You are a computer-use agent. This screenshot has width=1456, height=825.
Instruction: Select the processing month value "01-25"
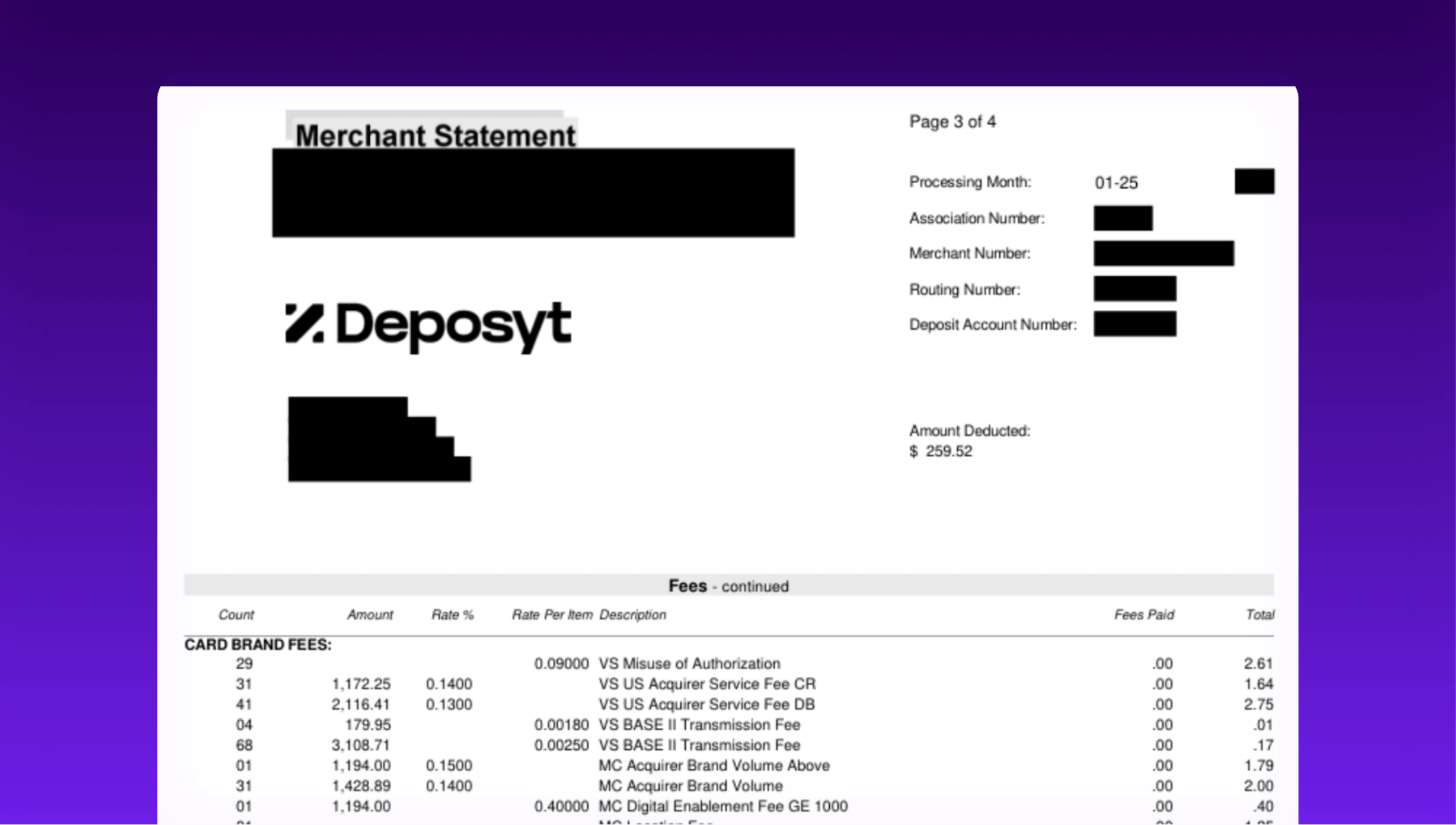(1116, 183)
